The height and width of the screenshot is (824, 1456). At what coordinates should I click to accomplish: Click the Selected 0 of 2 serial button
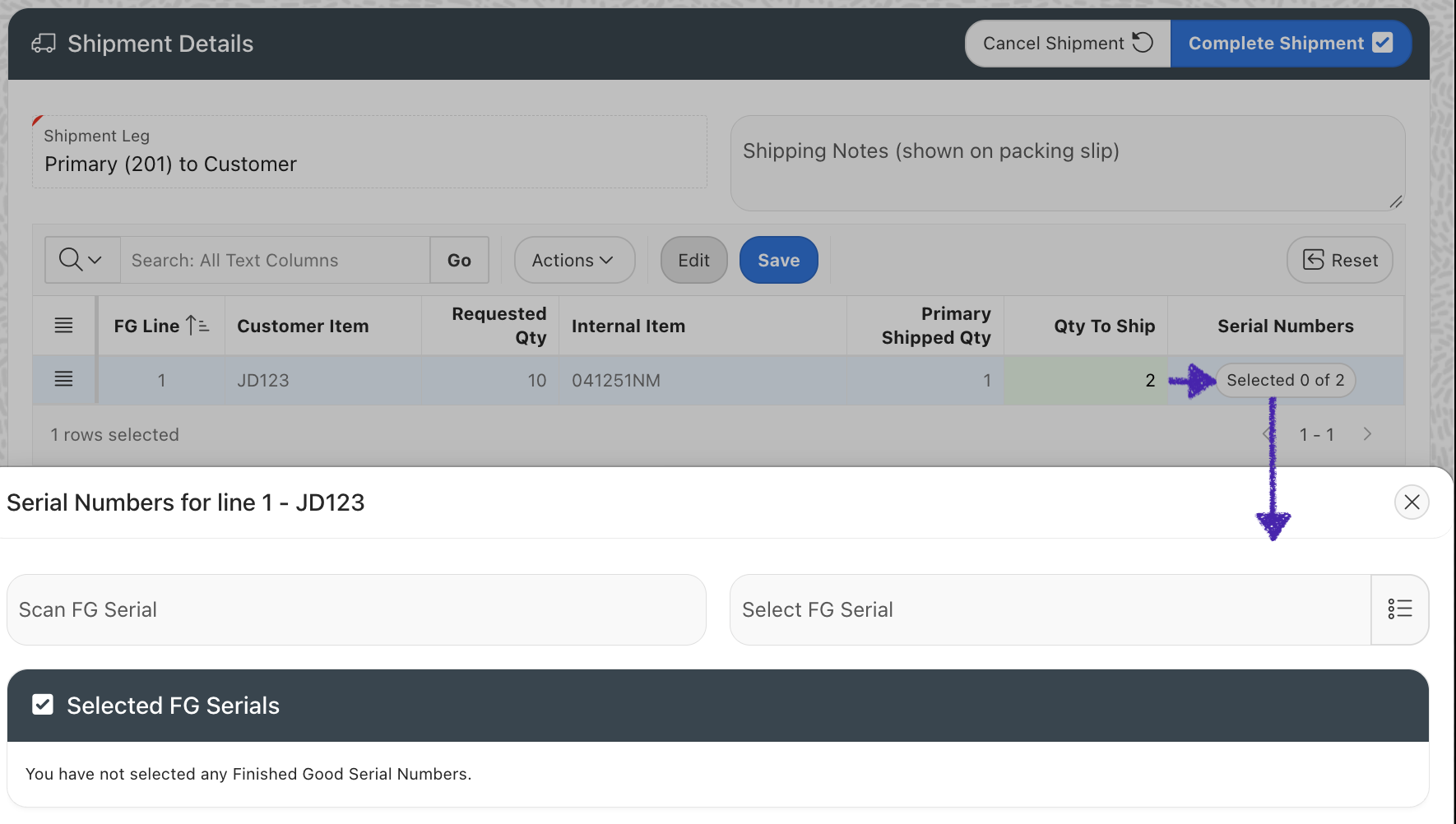(1286, 380)
